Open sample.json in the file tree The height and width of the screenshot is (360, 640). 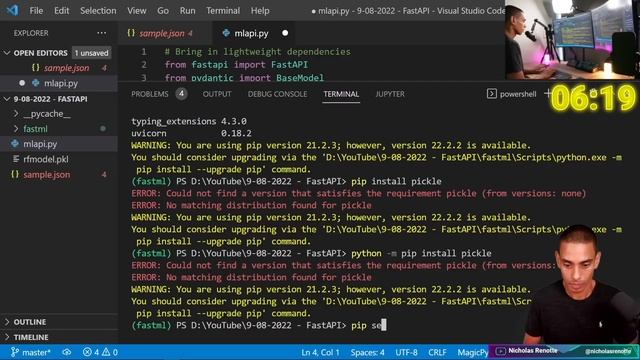pos(47,175)
